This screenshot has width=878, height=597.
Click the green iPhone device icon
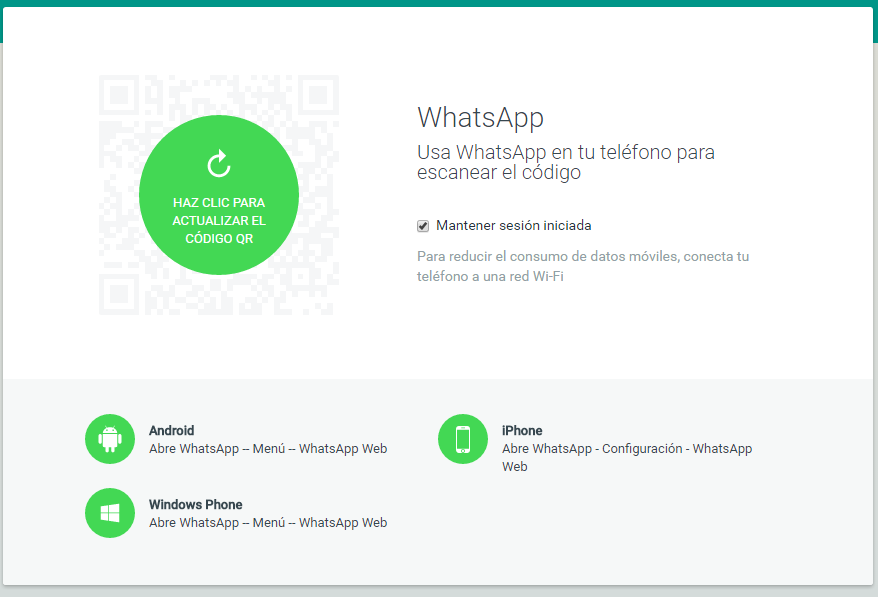click(463, 439)
